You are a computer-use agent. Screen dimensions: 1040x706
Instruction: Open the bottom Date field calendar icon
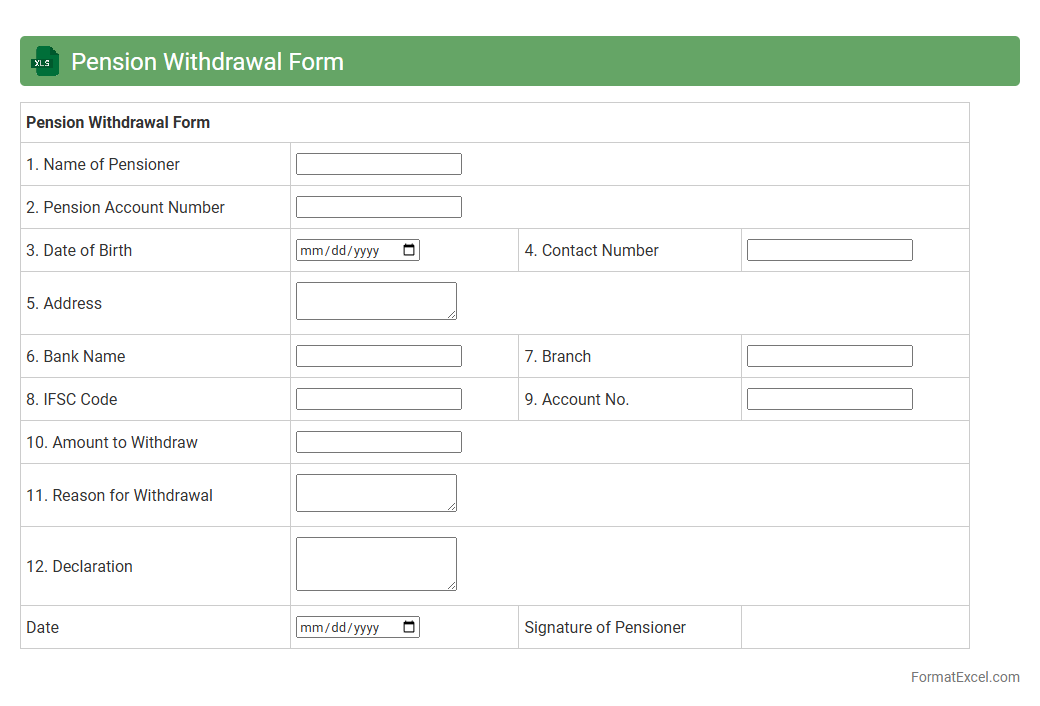click(409, 627)
